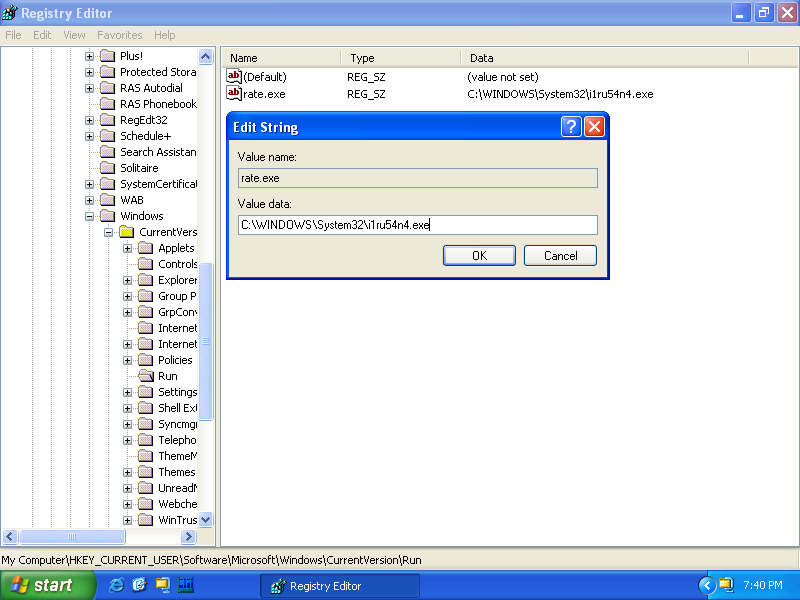Viewport: 800px width, 600px height.
Task: Show hidden tray icons arrow
Action: pos(707,585)
